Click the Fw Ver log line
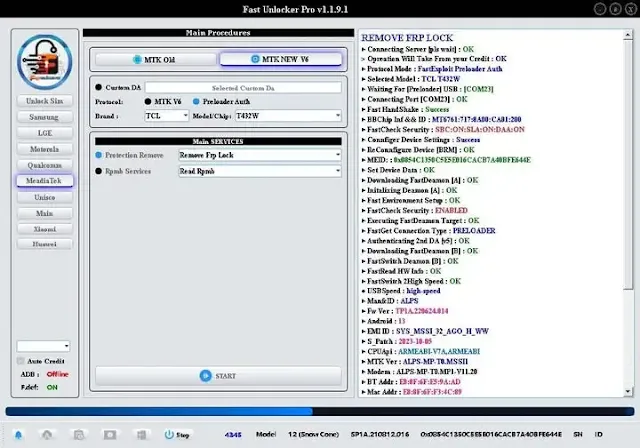Image resolution: width=640 pixels, height=448 pixels. (404, 311)
